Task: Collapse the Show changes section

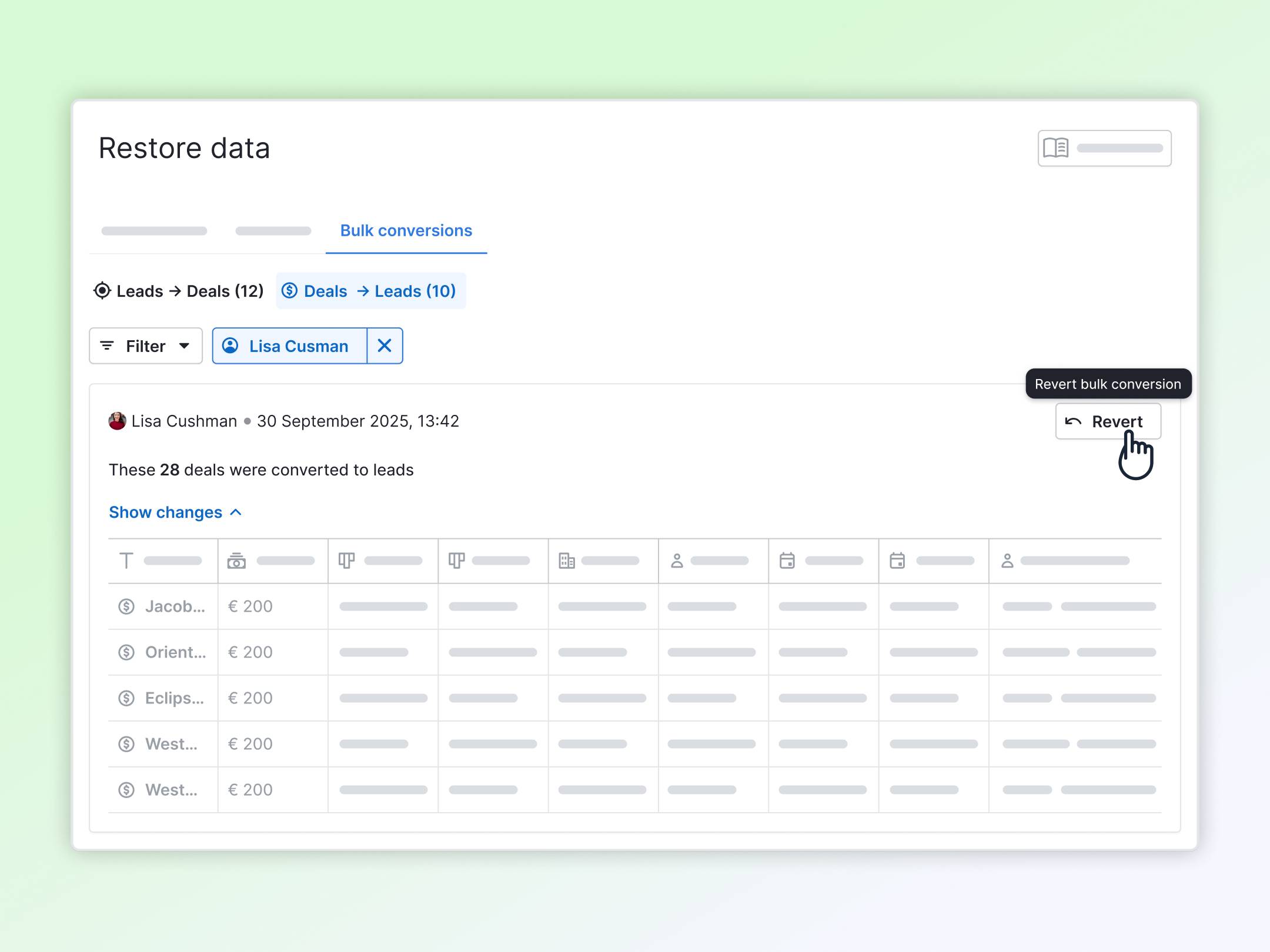Action: tap(175, 512)
